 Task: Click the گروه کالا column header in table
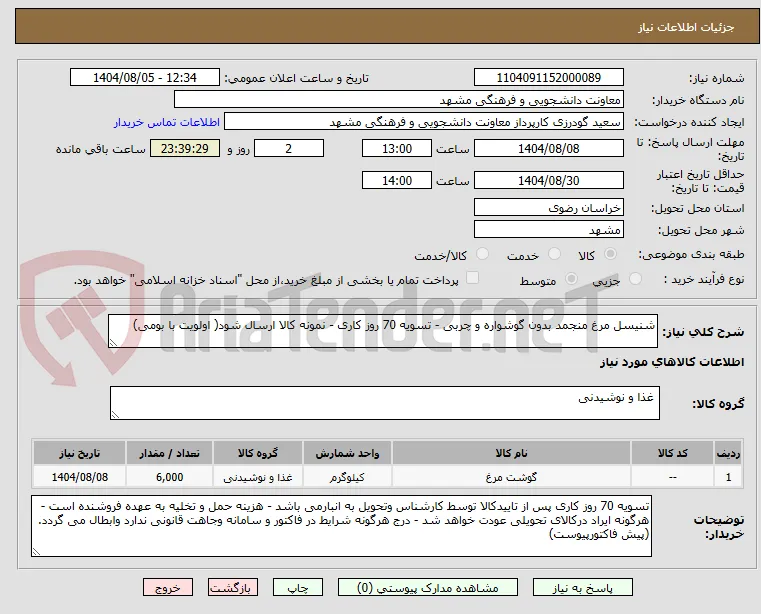click(258, 453)
